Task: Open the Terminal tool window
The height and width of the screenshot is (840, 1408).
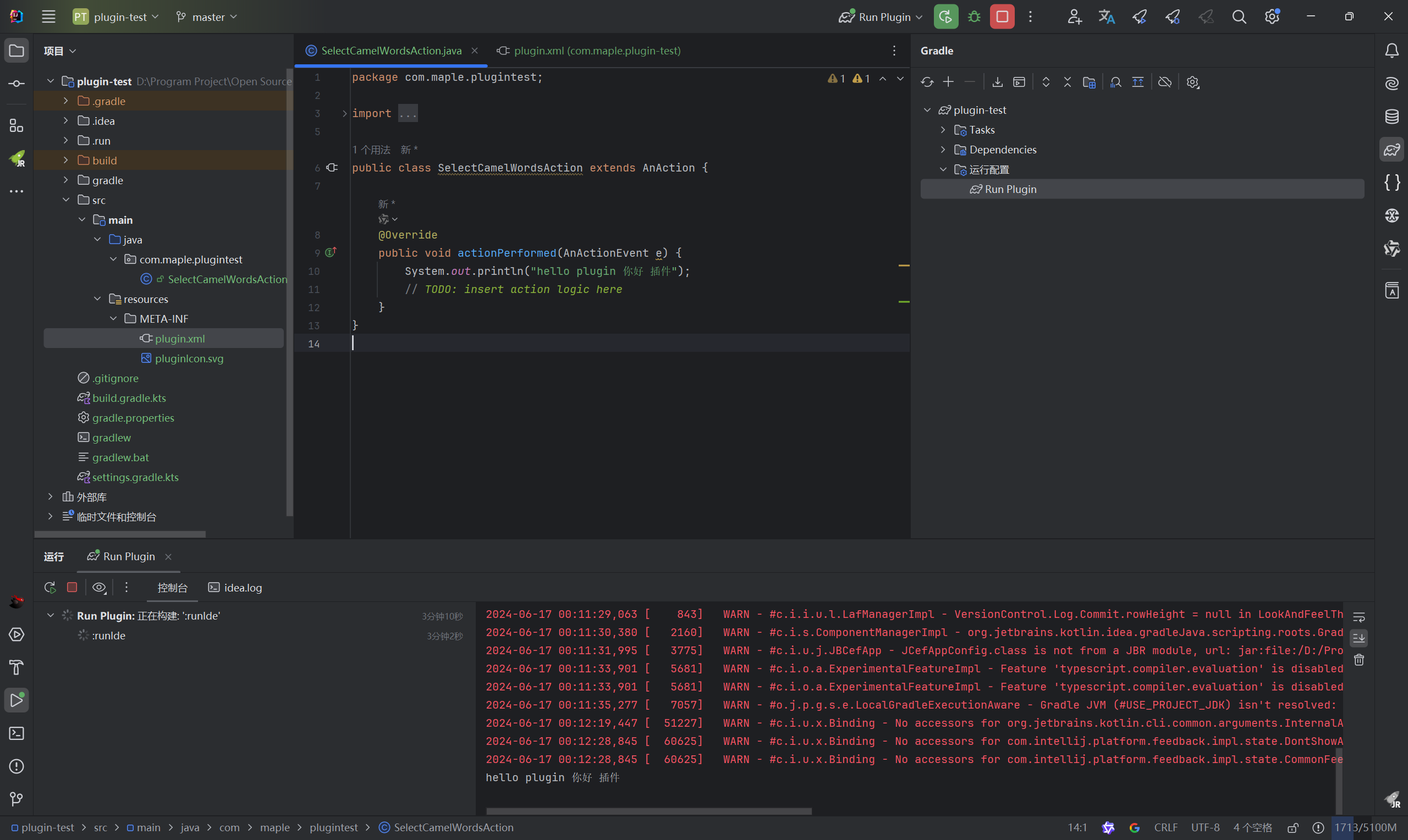Action: click(x=16, y=733)
